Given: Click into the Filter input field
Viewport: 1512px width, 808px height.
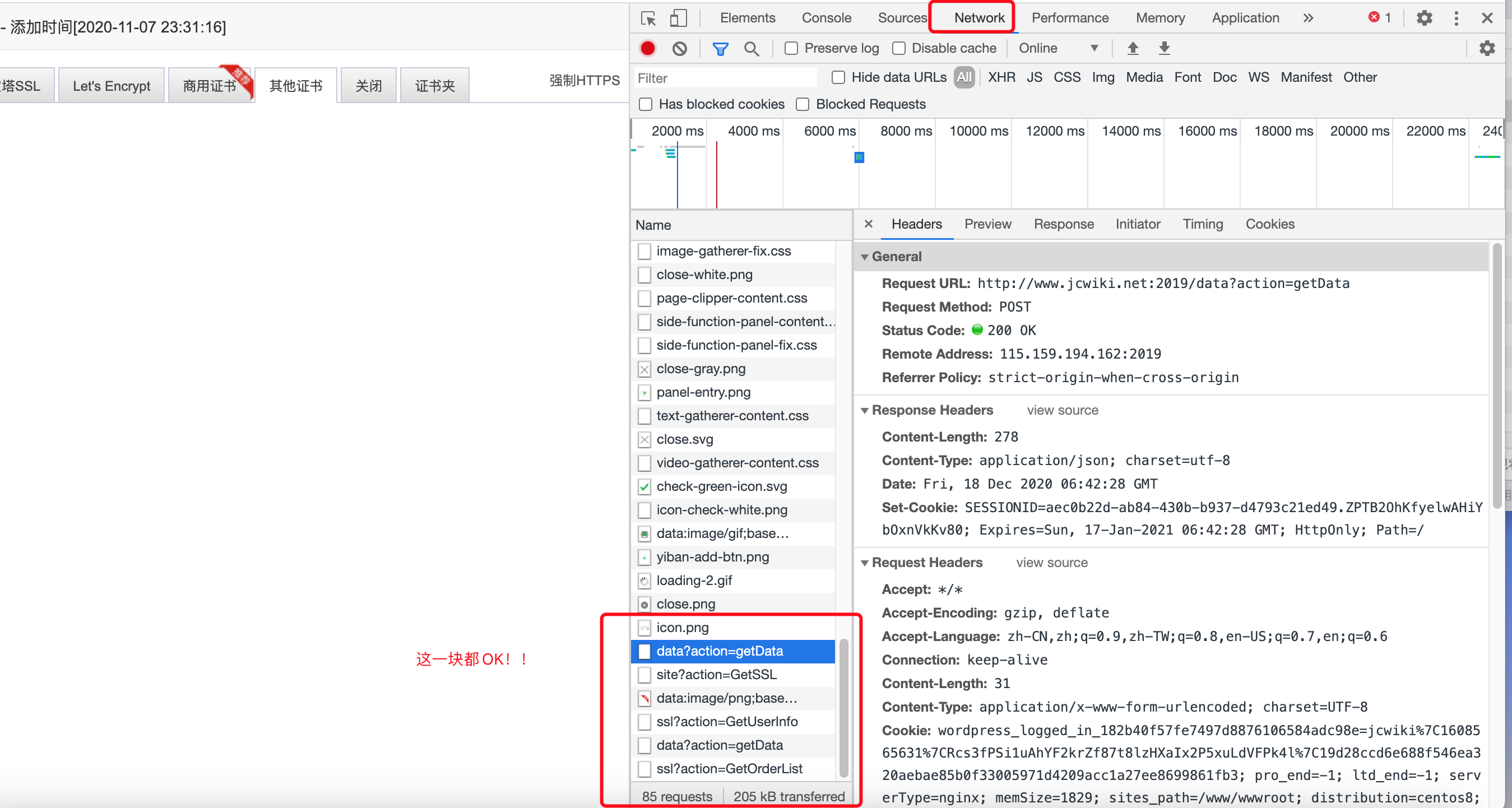Looking at the screenshot, I should (726, 78).
